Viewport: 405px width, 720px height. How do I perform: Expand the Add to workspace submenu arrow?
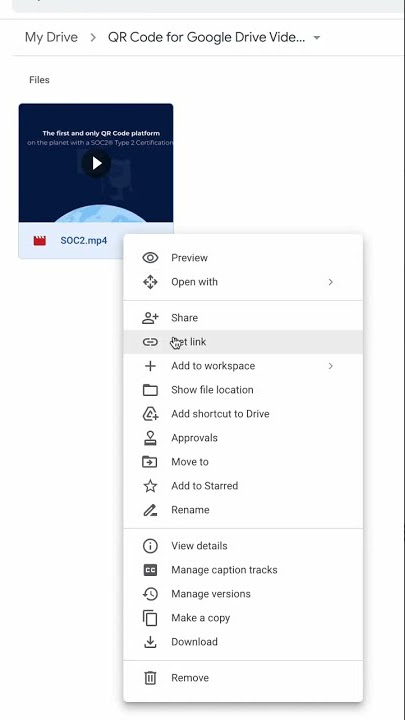pos(331,366)
